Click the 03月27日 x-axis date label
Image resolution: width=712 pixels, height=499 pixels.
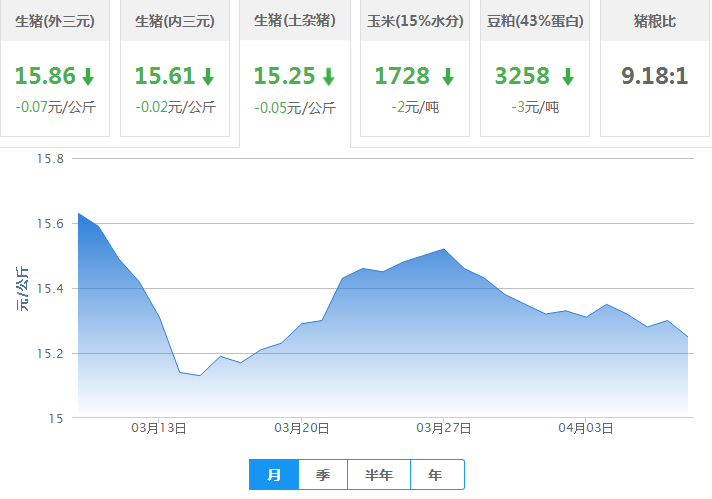pos(444,428)
